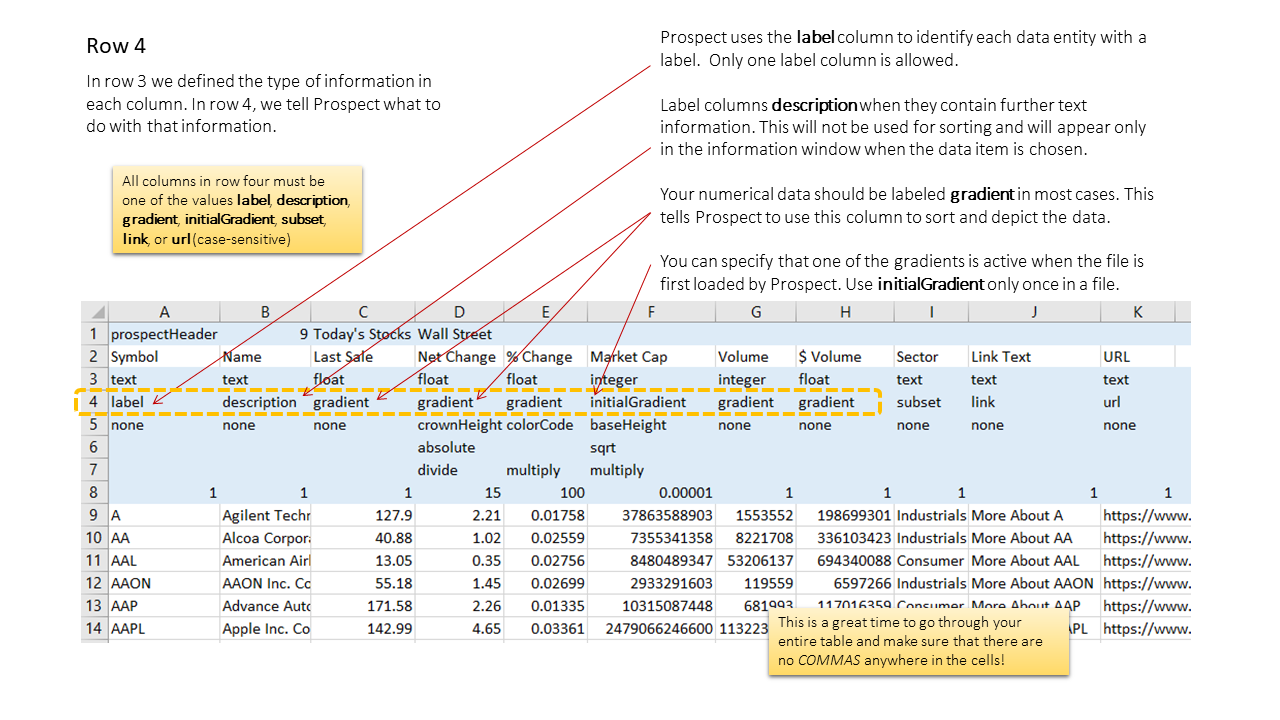
Task: Select the 'Market Cap' header cell
Action: pyautogui.click(x=651, y=357)
